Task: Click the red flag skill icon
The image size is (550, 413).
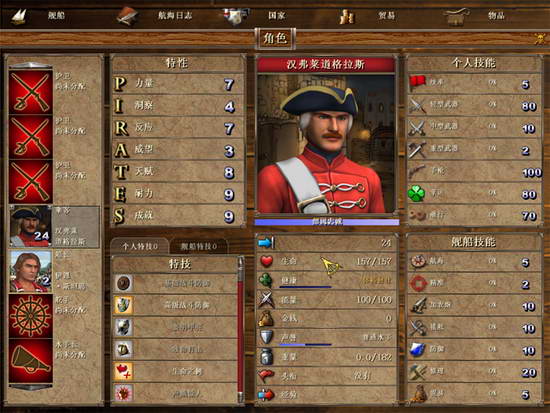Action: (x=417, y=83)
